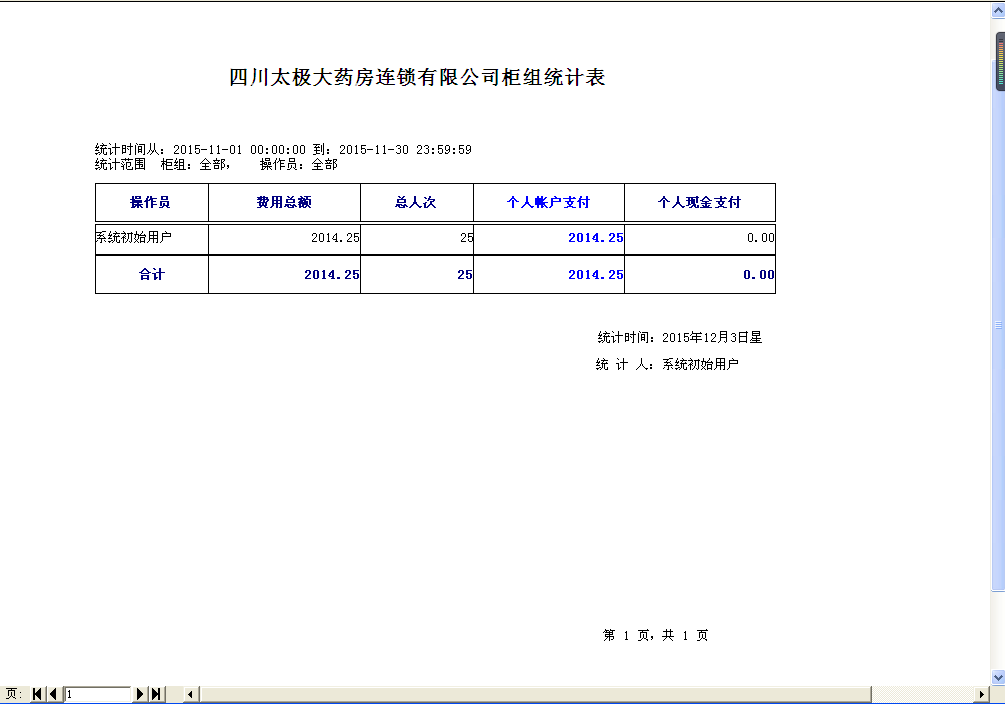
Task: Click the 个人帐户支付 column header
Action: coord(549,203)
